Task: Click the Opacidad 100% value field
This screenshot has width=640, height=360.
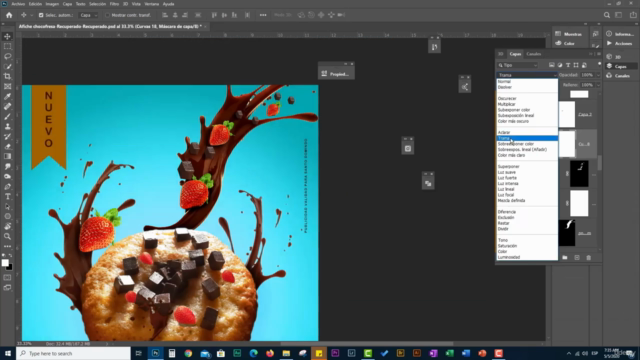Action: point(587,75)
